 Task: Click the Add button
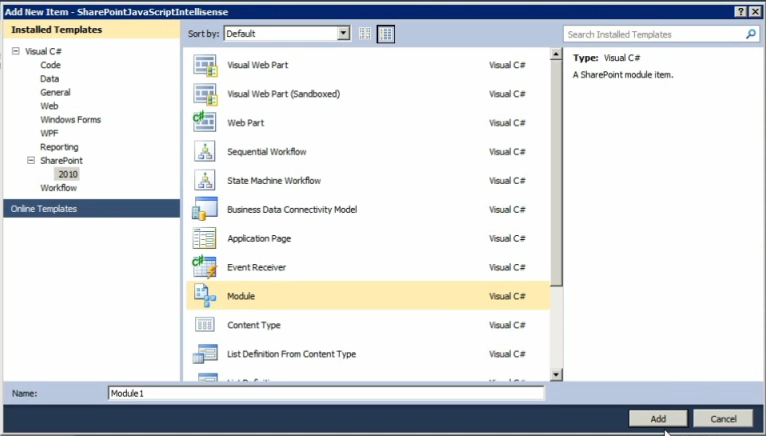pyautogui.click(x=658, y=419)
